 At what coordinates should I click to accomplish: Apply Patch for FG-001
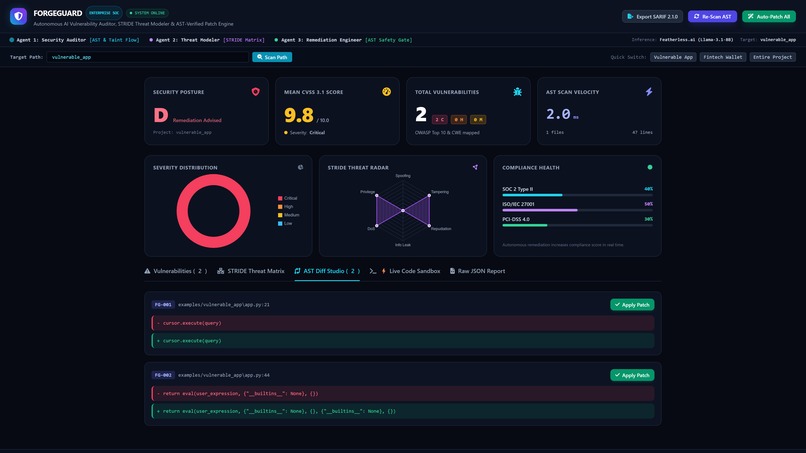[632, 304]
